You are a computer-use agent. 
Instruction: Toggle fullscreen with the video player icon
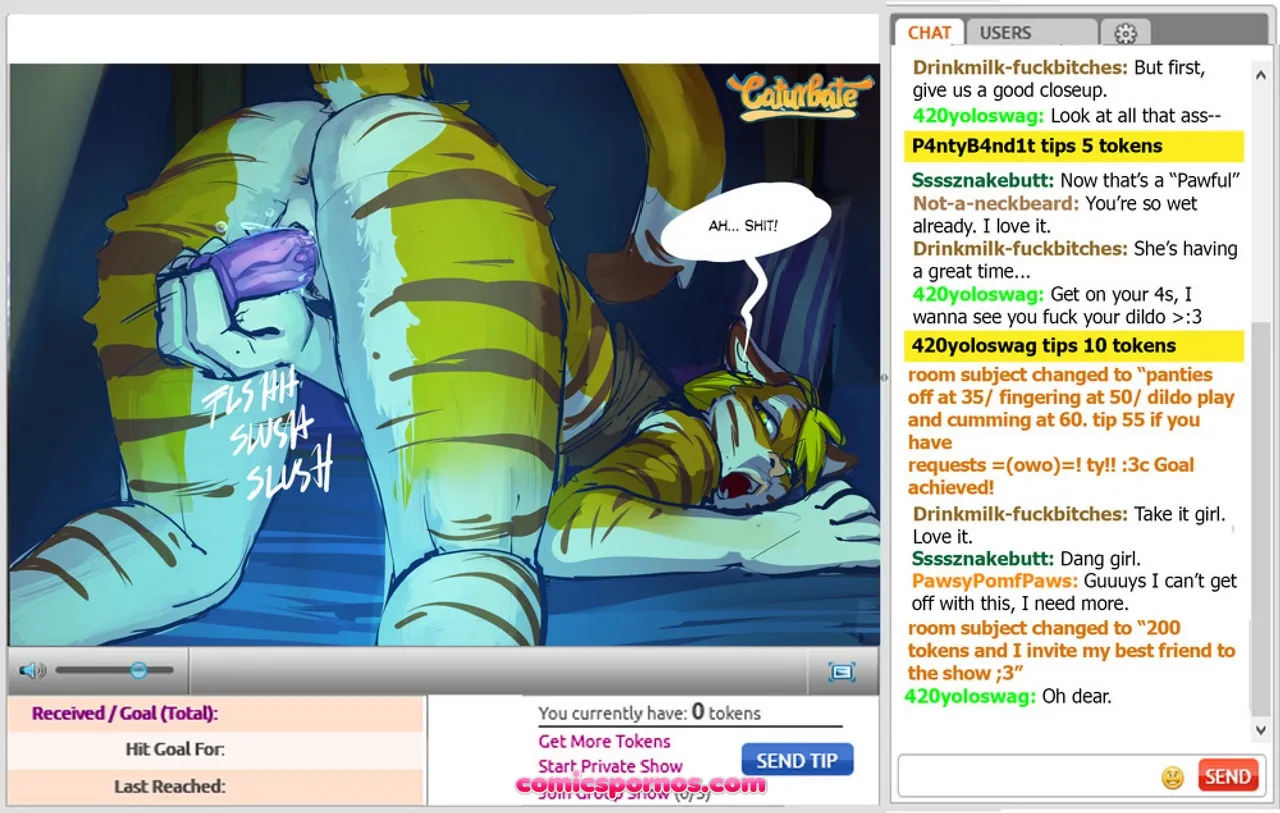coord(842,671)
